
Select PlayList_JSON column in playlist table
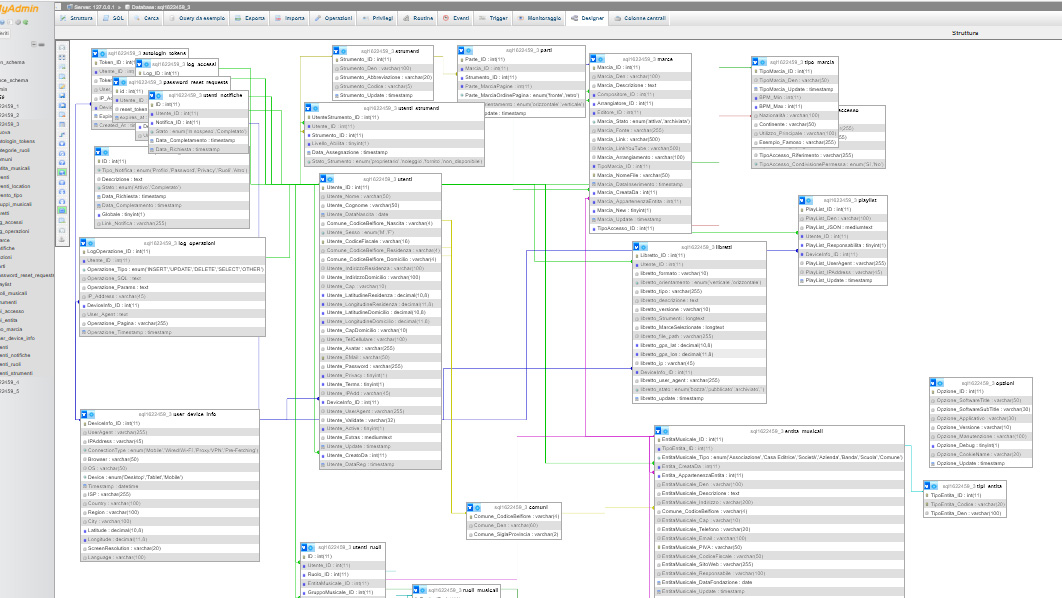click(843, 228)
